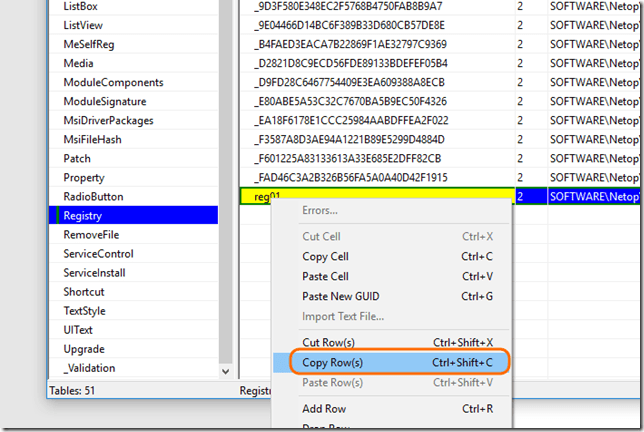Click the Shortcut table entry
Image resolution: width=644 pixels, height=432 pixels.
[84, 292]
